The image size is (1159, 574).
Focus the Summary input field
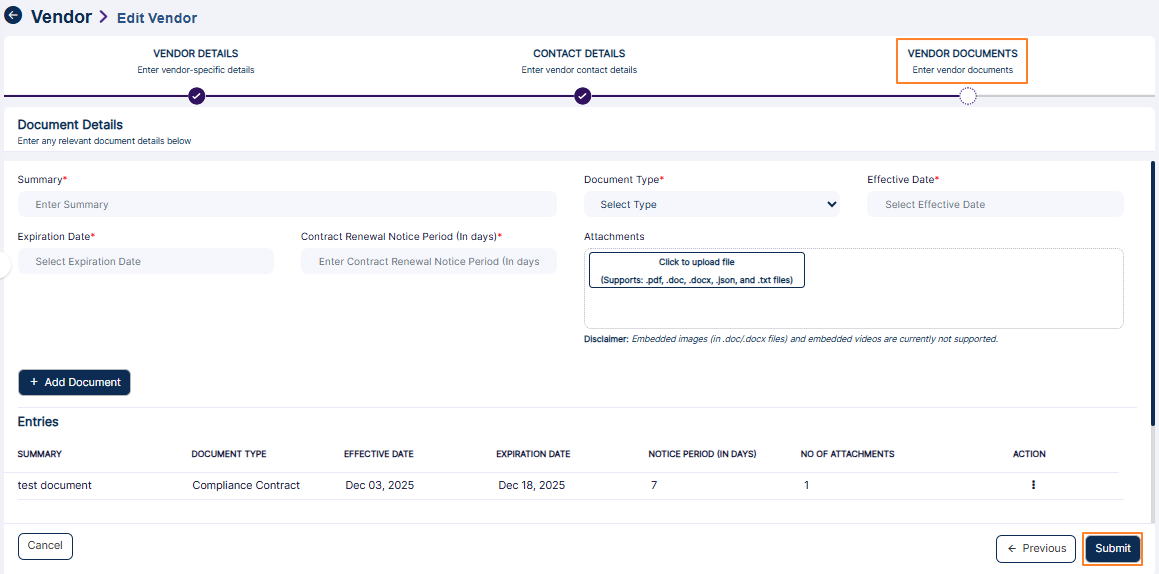tap(287, 205)
